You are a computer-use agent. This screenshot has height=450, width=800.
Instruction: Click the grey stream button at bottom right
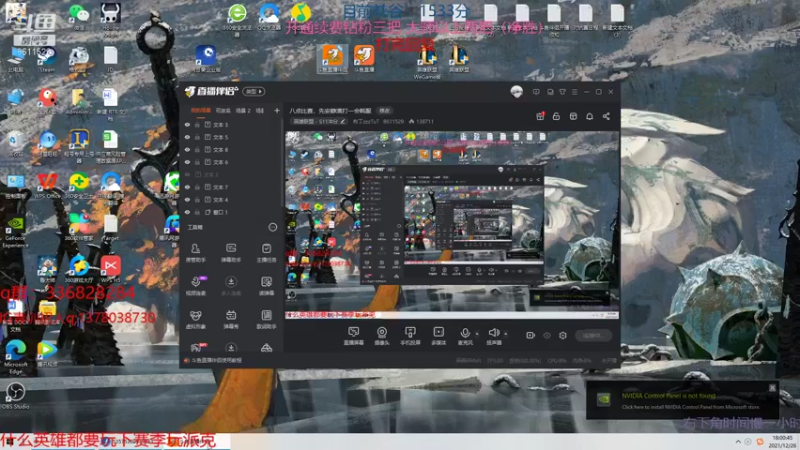(x=593, y=335)
